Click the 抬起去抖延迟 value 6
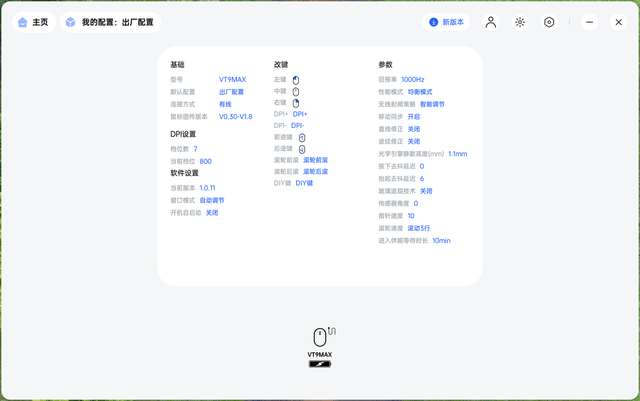Screen dimensions: 640x401 (422, 178)
